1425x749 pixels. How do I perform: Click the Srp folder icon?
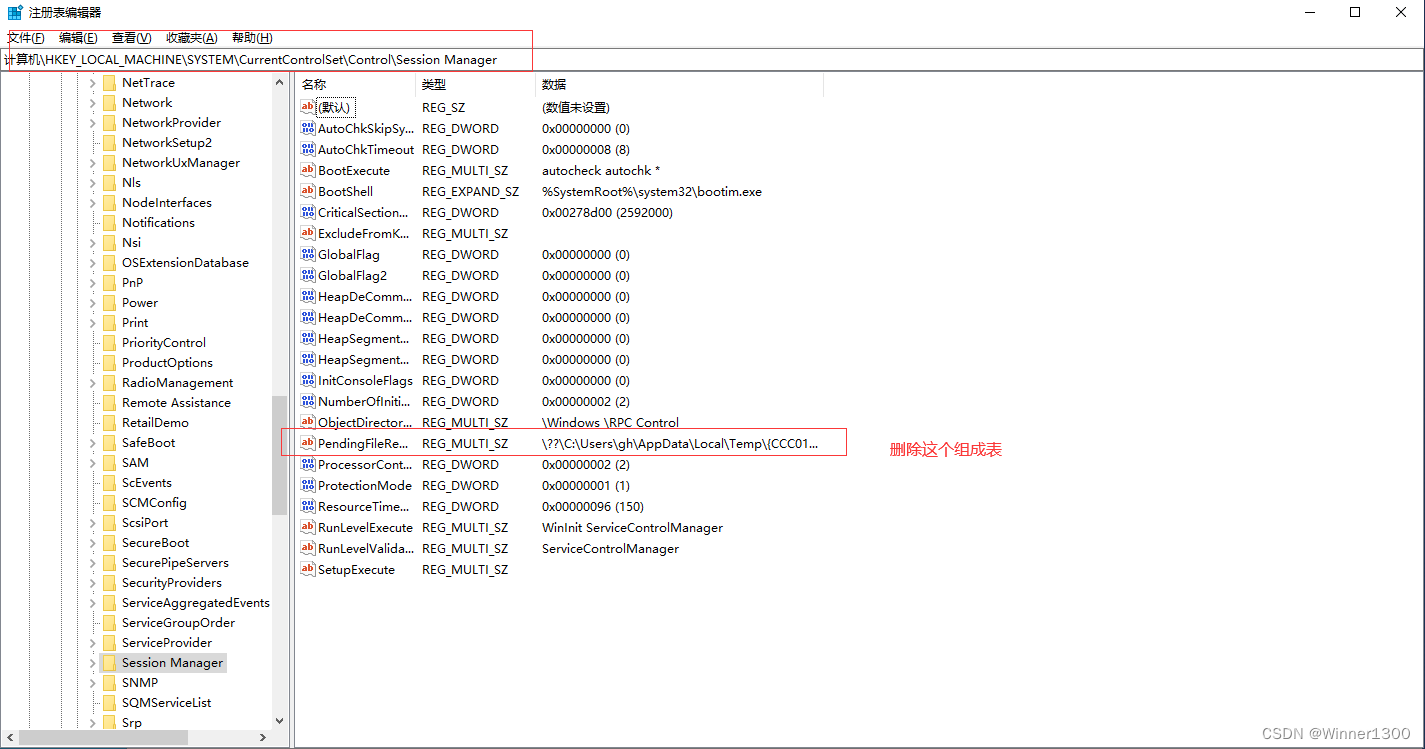click(x=110, y=723)
